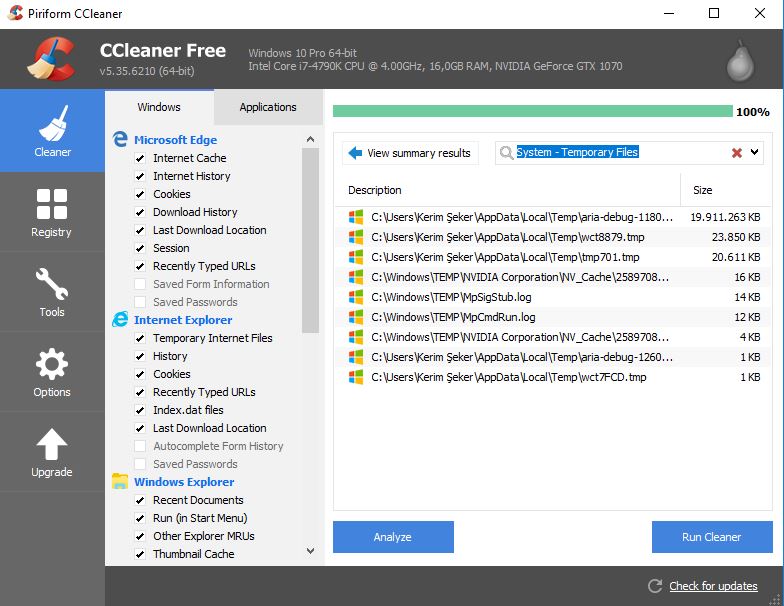This screenshot has width=784, height=606.
Task: Enable Edge Saved Passwords checkbox
Action: pyautogui.click(x=140, y=302)
